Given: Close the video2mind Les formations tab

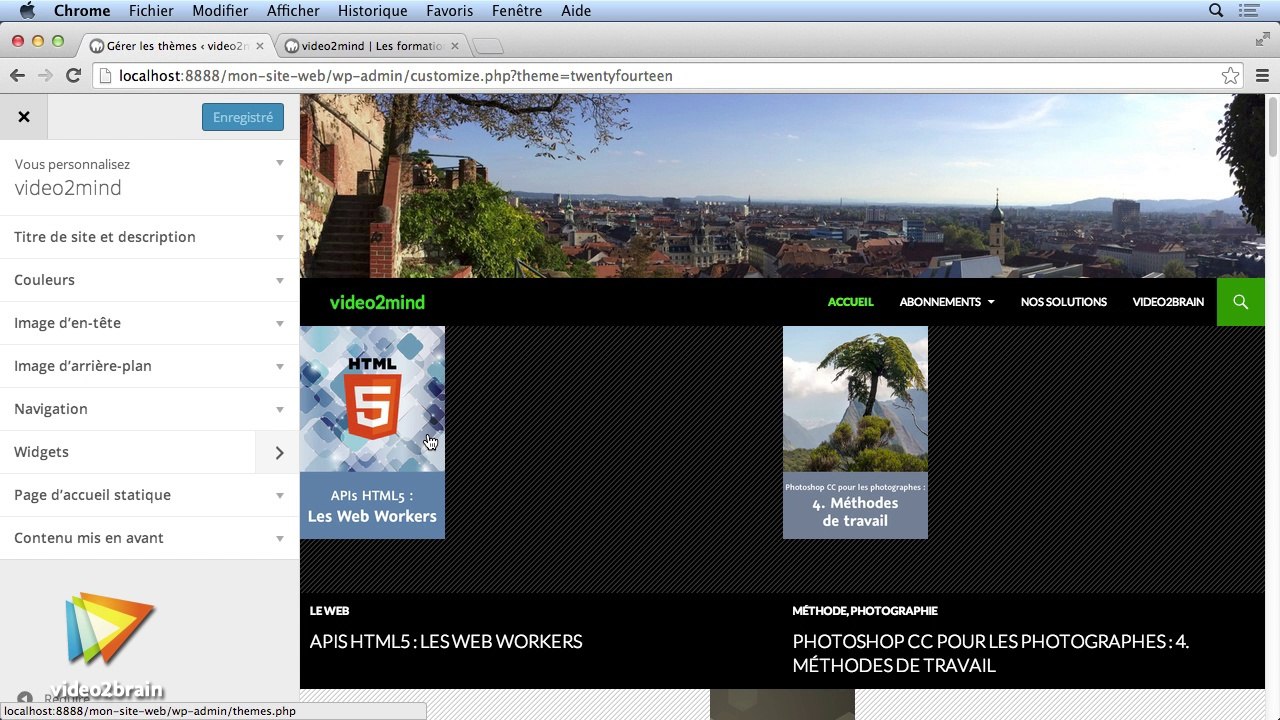Looking at the screenshot, I should click(x=455, y=46).
